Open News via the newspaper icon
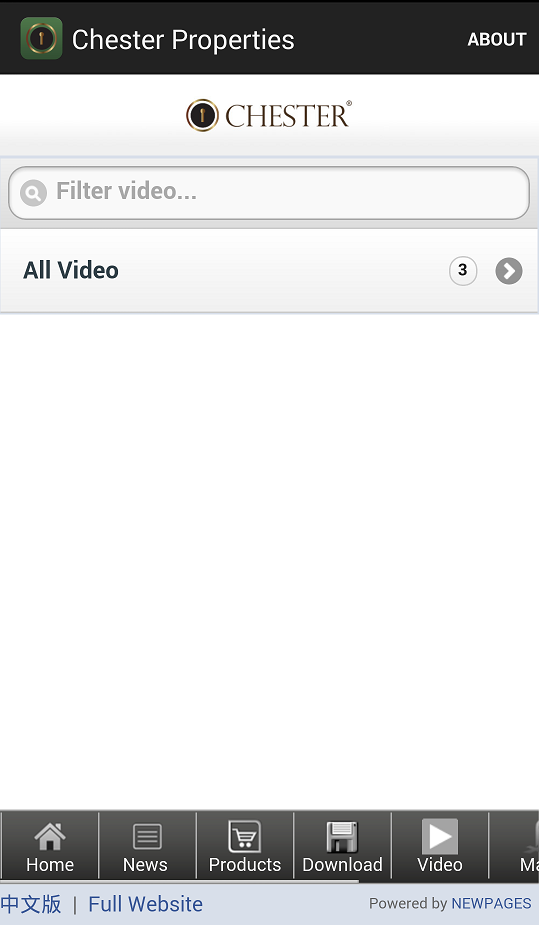 click(147, 837)
